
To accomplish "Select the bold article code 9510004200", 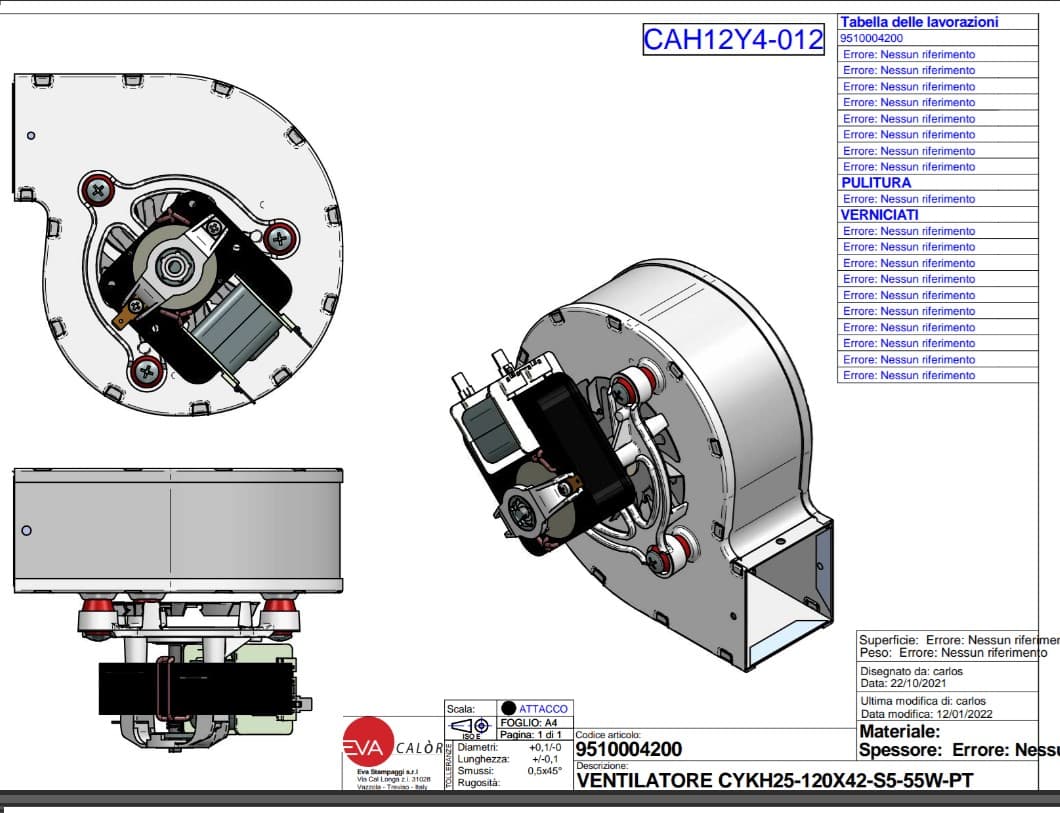I will 629,749.
